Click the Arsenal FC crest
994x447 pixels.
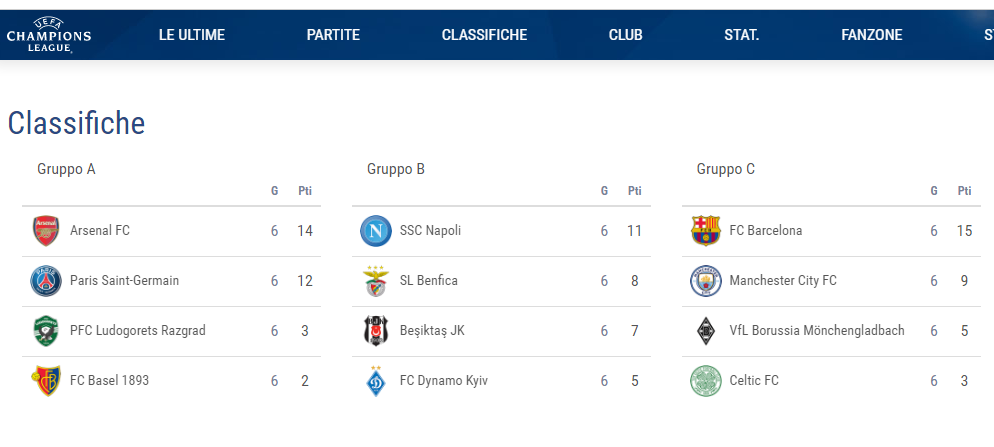[x=46, y=231]
